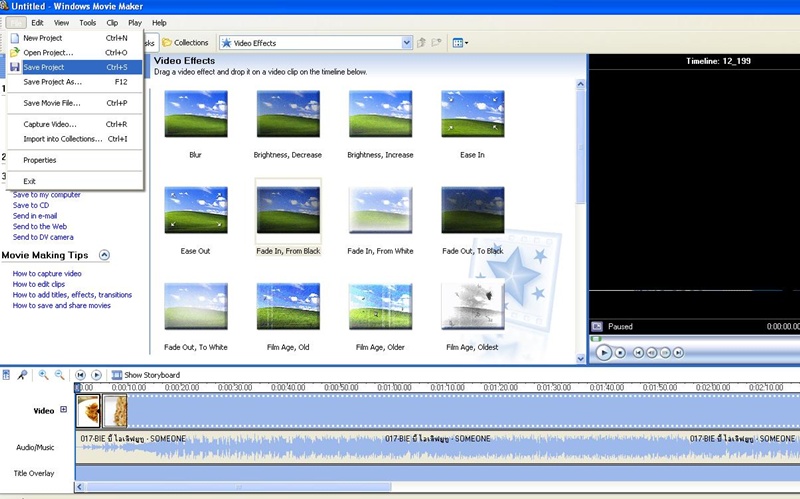This screenshot has width=800, height=499.
Task: Select the Brightness, Decrease effect thumbnail
Action: 288,114
